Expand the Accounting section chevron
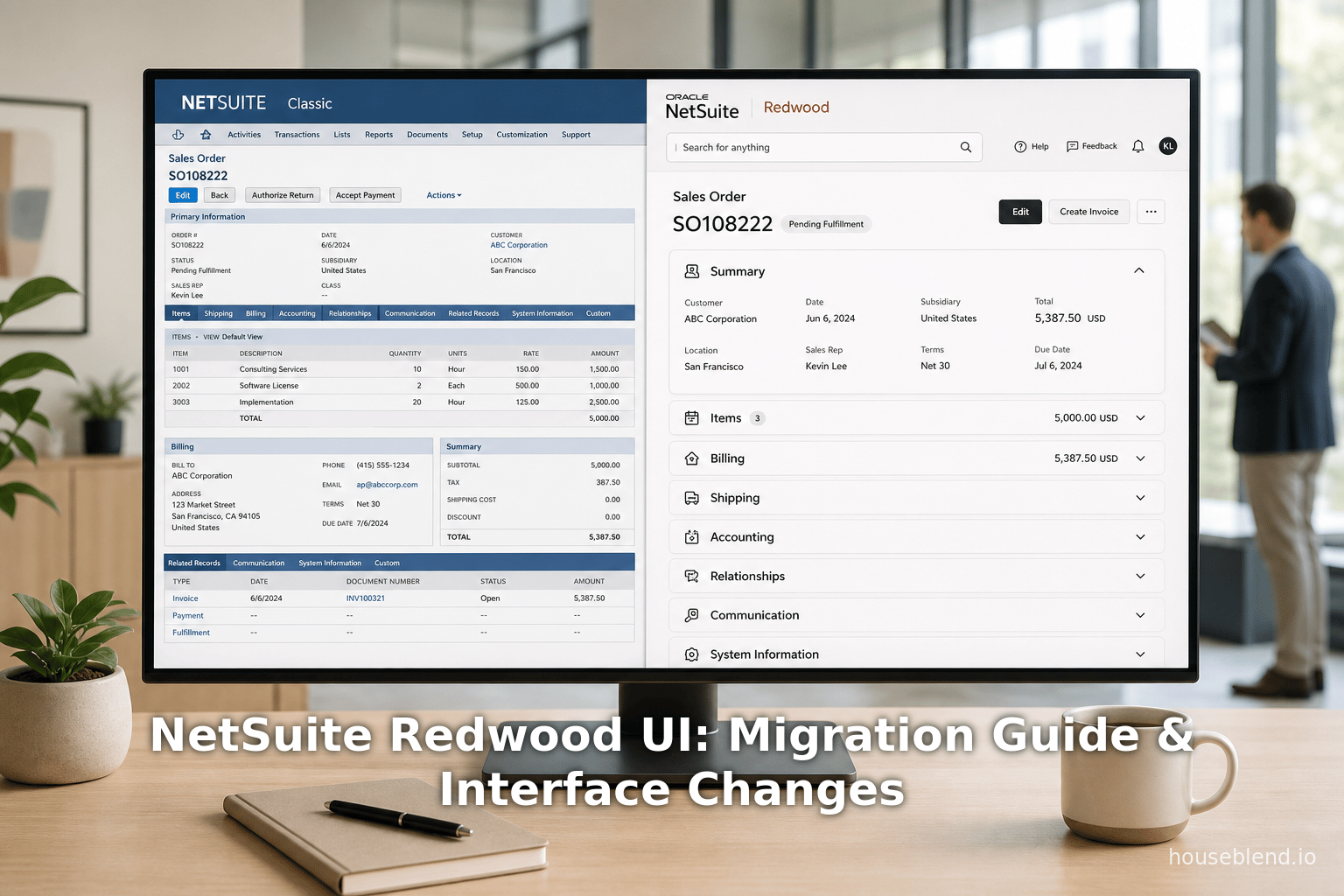 (1140, 537)
